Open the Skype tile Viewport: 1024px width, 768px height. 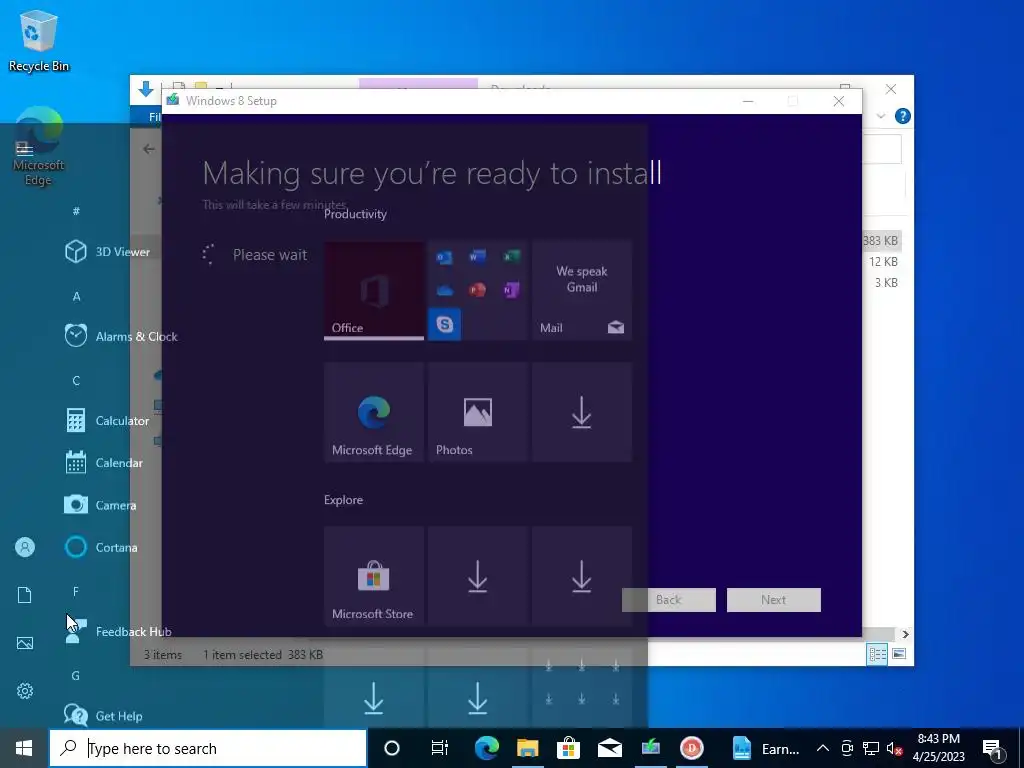tap(444, 325)
